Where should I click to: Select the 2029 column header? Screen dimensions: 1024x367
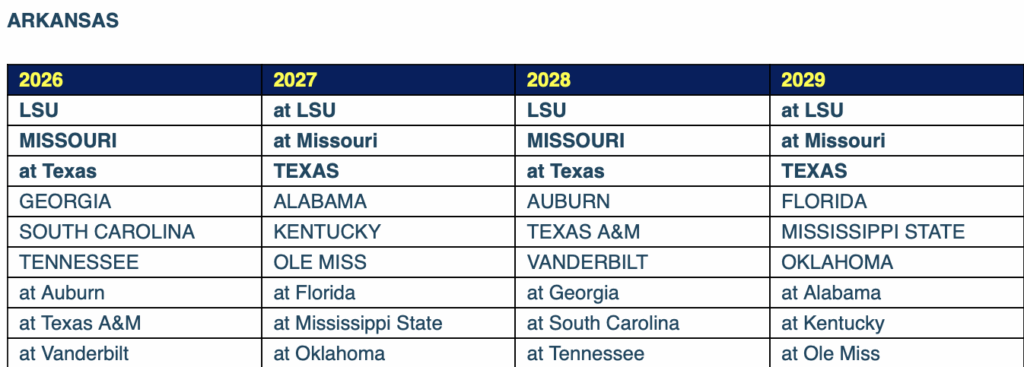coord(897,80)
